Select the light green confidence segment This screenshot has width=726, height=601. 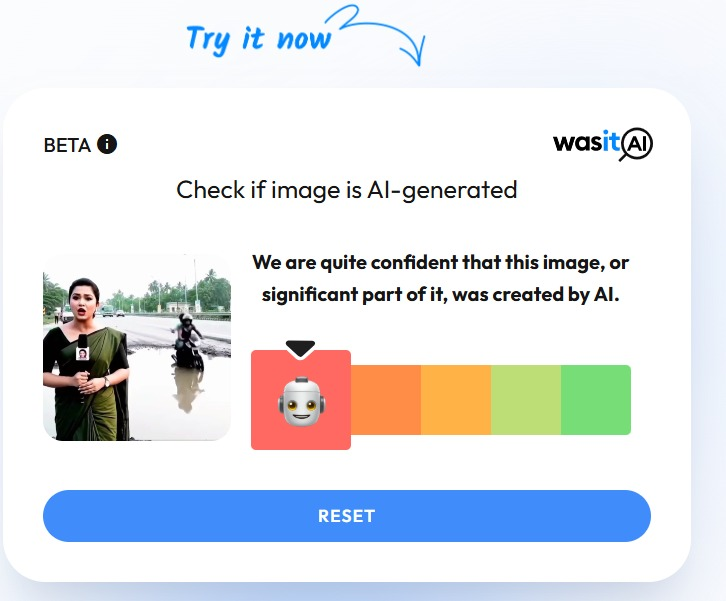[526, 400]
